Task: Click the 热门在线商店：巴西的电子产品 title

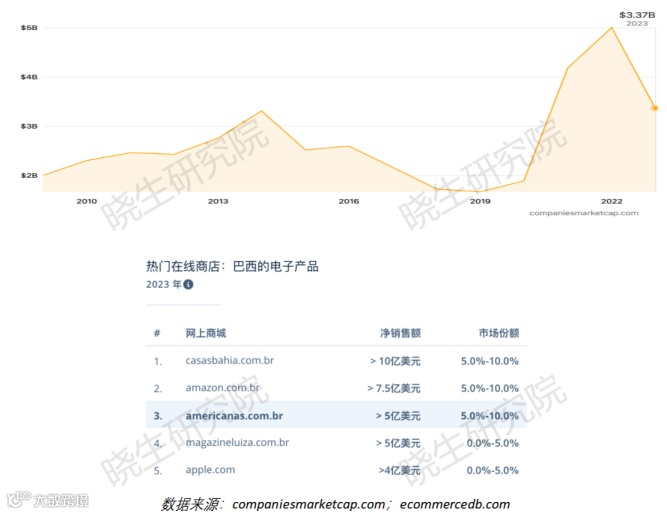Action: pyautogui.click(x=232, y=266)
